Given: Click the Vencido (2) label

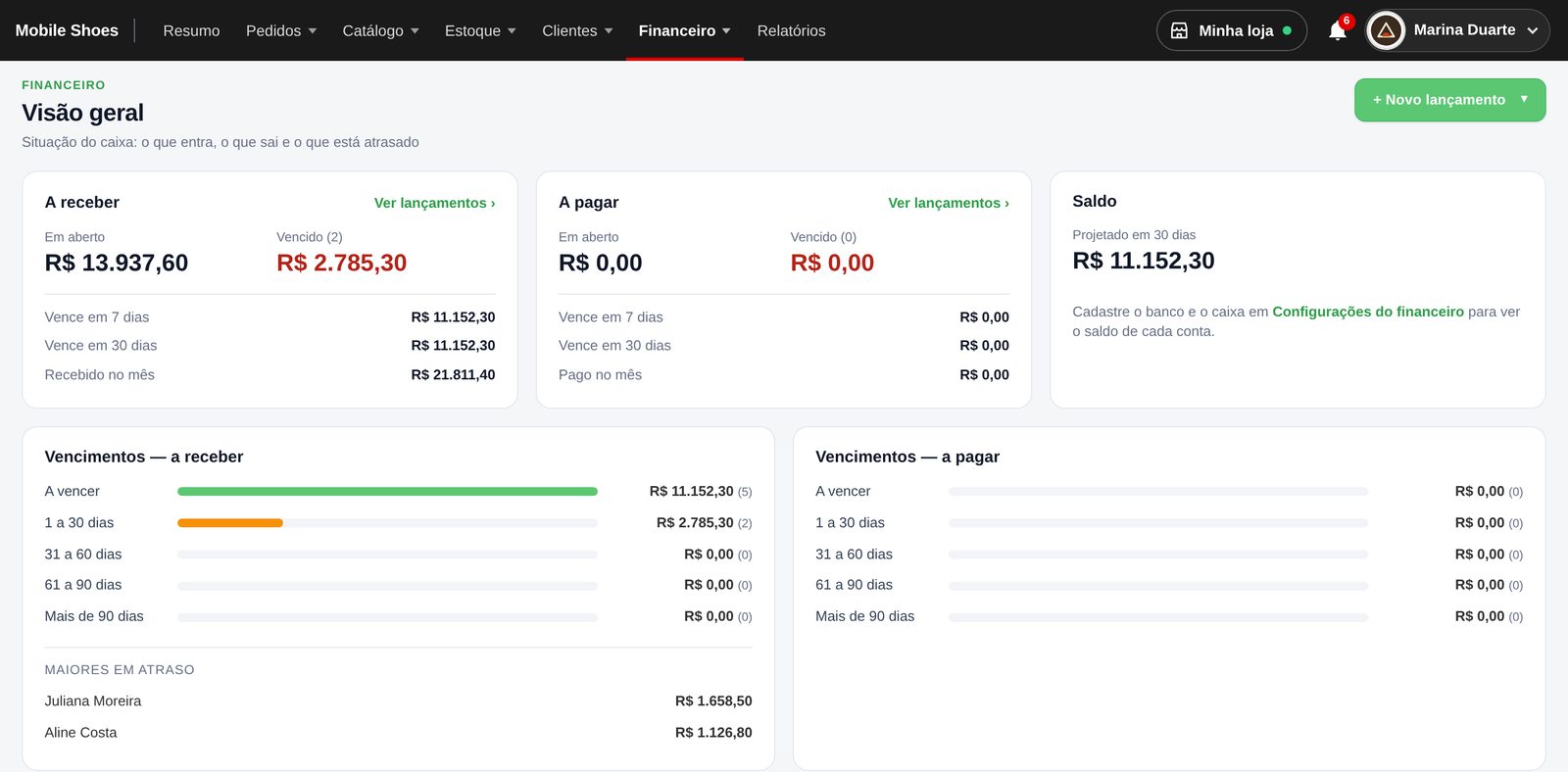Looking at the screenshot, I should [310, 237].
